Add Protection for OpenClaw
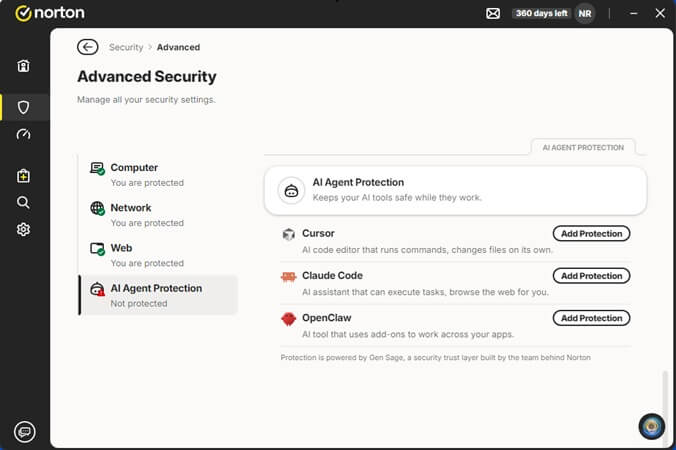 [x=591, y=318]
